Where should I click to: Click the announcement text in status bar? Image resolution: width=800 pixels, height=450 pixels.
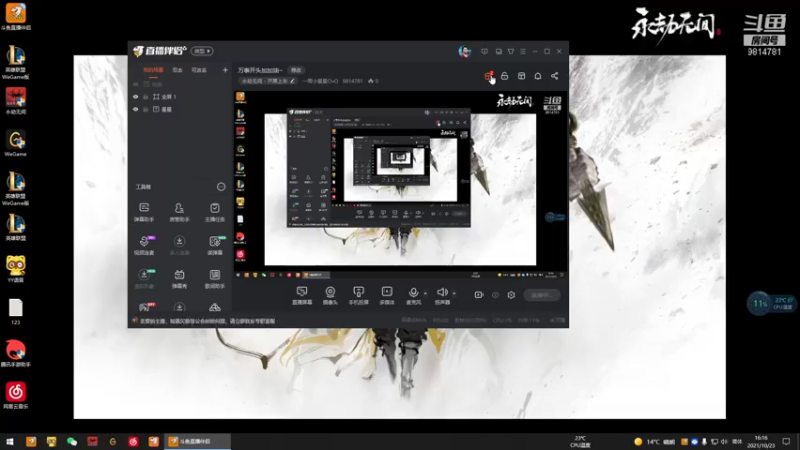pos(208,321)
